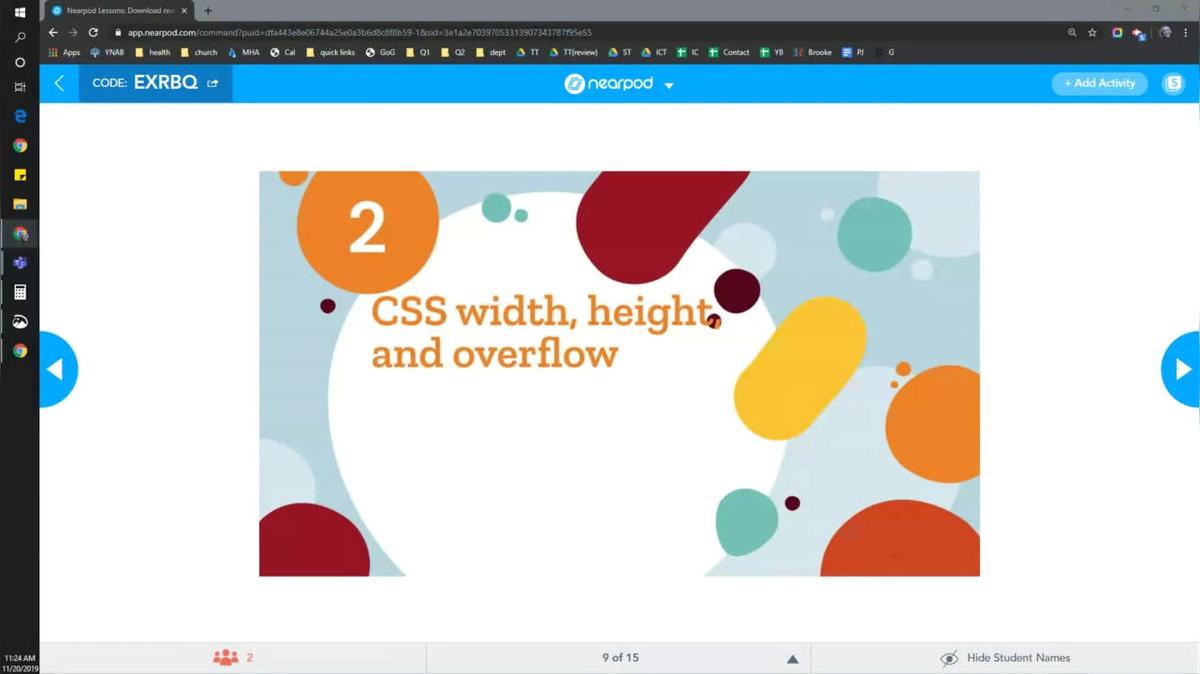
Task: Open the ICT bookmark
Action: (x=655, y=52)
